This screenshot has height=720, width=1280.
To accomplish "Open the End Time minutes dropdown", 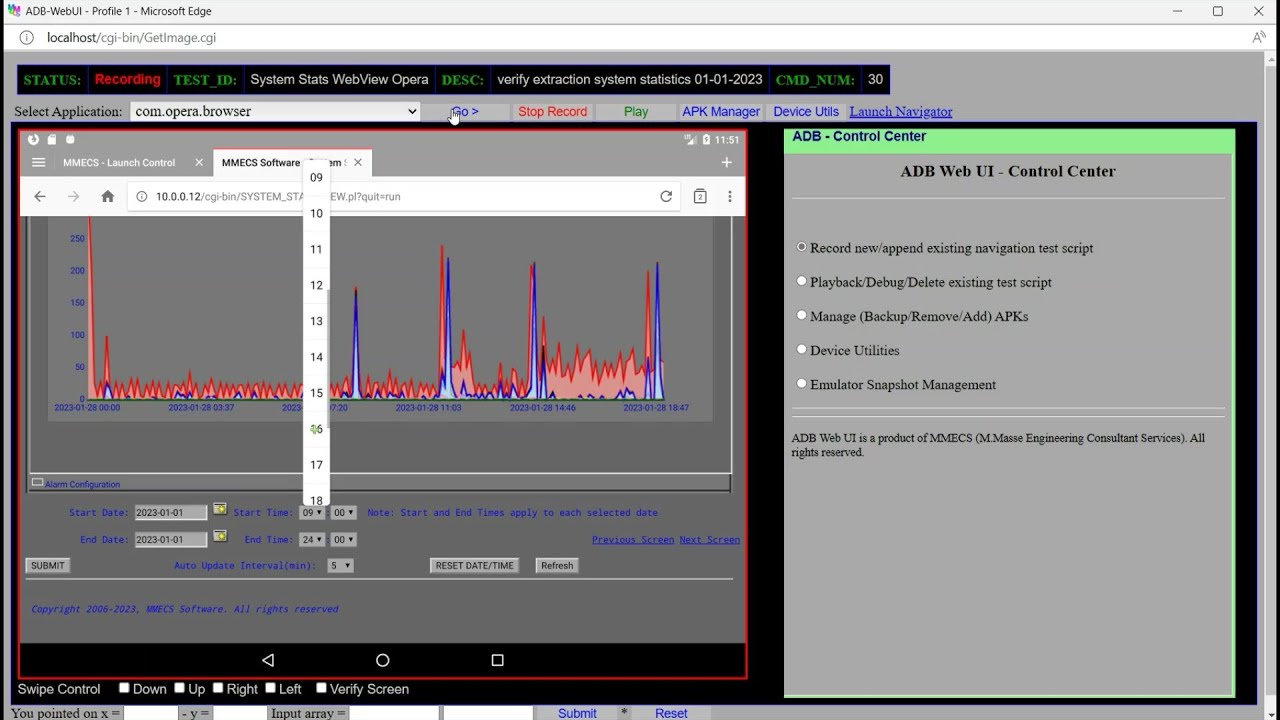I will pos(343,539).
